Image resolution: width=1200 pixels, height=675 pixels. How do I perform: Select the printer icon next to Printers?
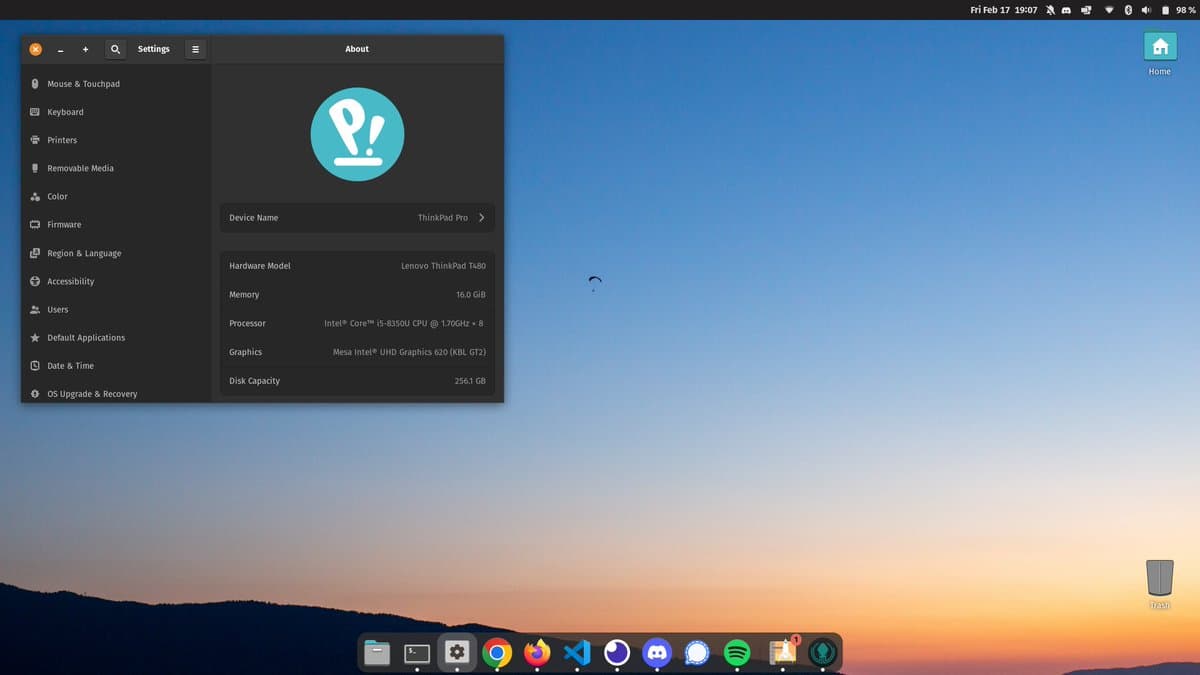(35, 140)
